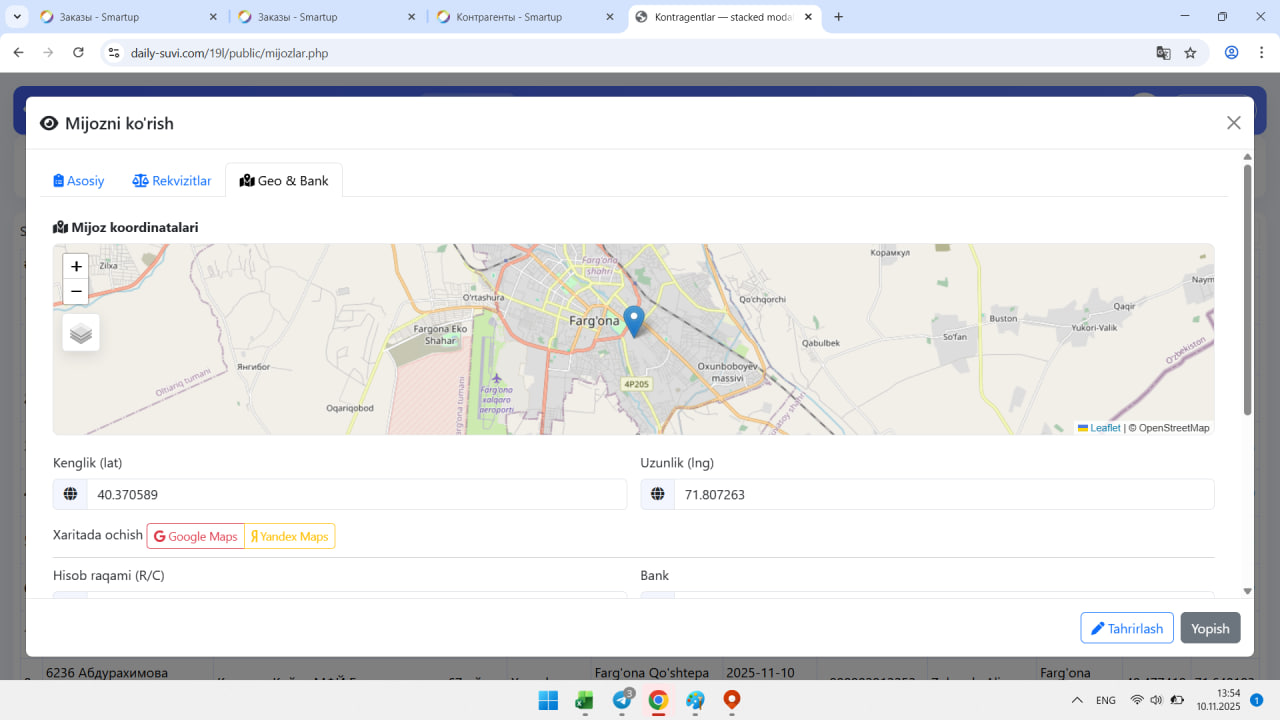The image size is (1280, 720).
Task: Open the ENG language switcher
Action: (x=1106, y=701)
